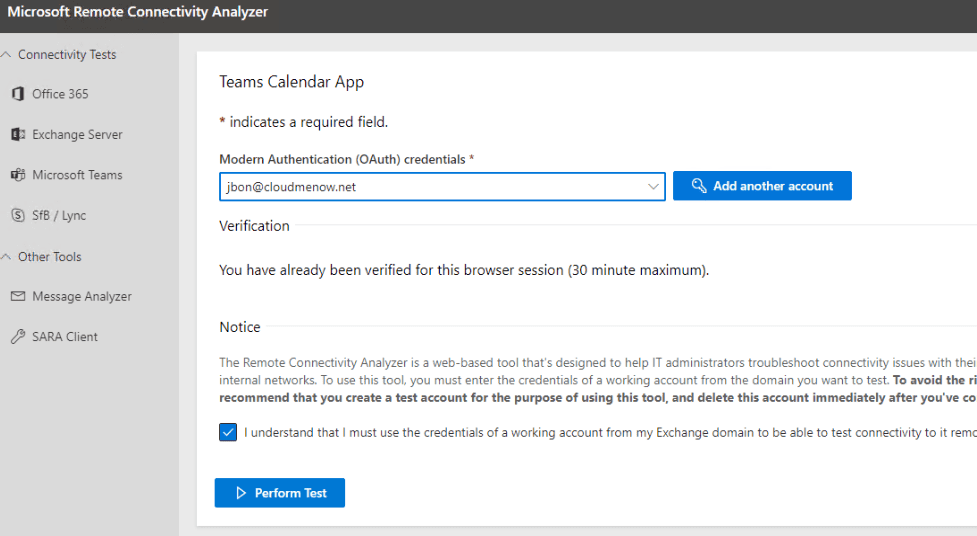Select the SfB / Lync Skype icon
Viewport: 977px width, 536px height.
pos(17,215)
